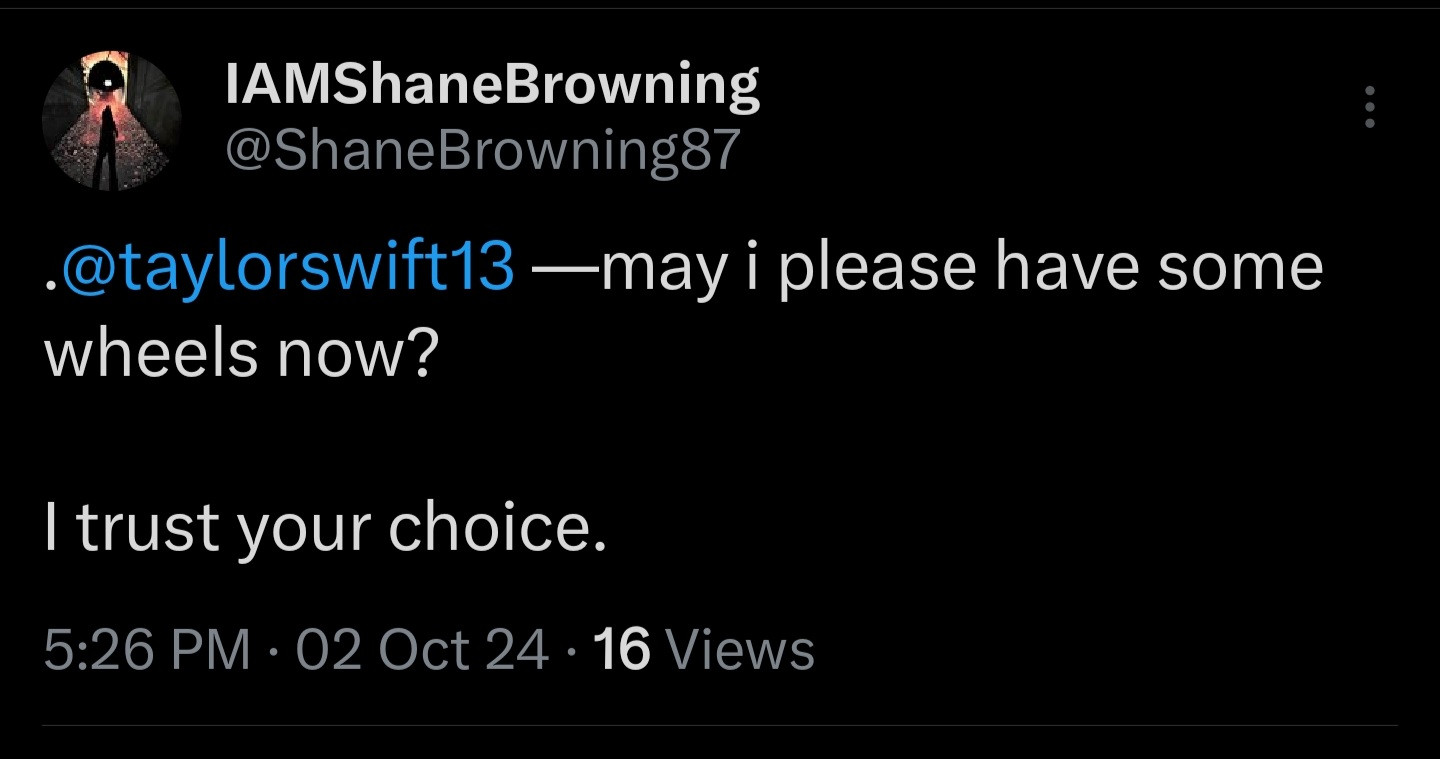Click the IAMShaneBrowning profile avatar
This screenshot has width=1440, height=759.
click(111, 121)
